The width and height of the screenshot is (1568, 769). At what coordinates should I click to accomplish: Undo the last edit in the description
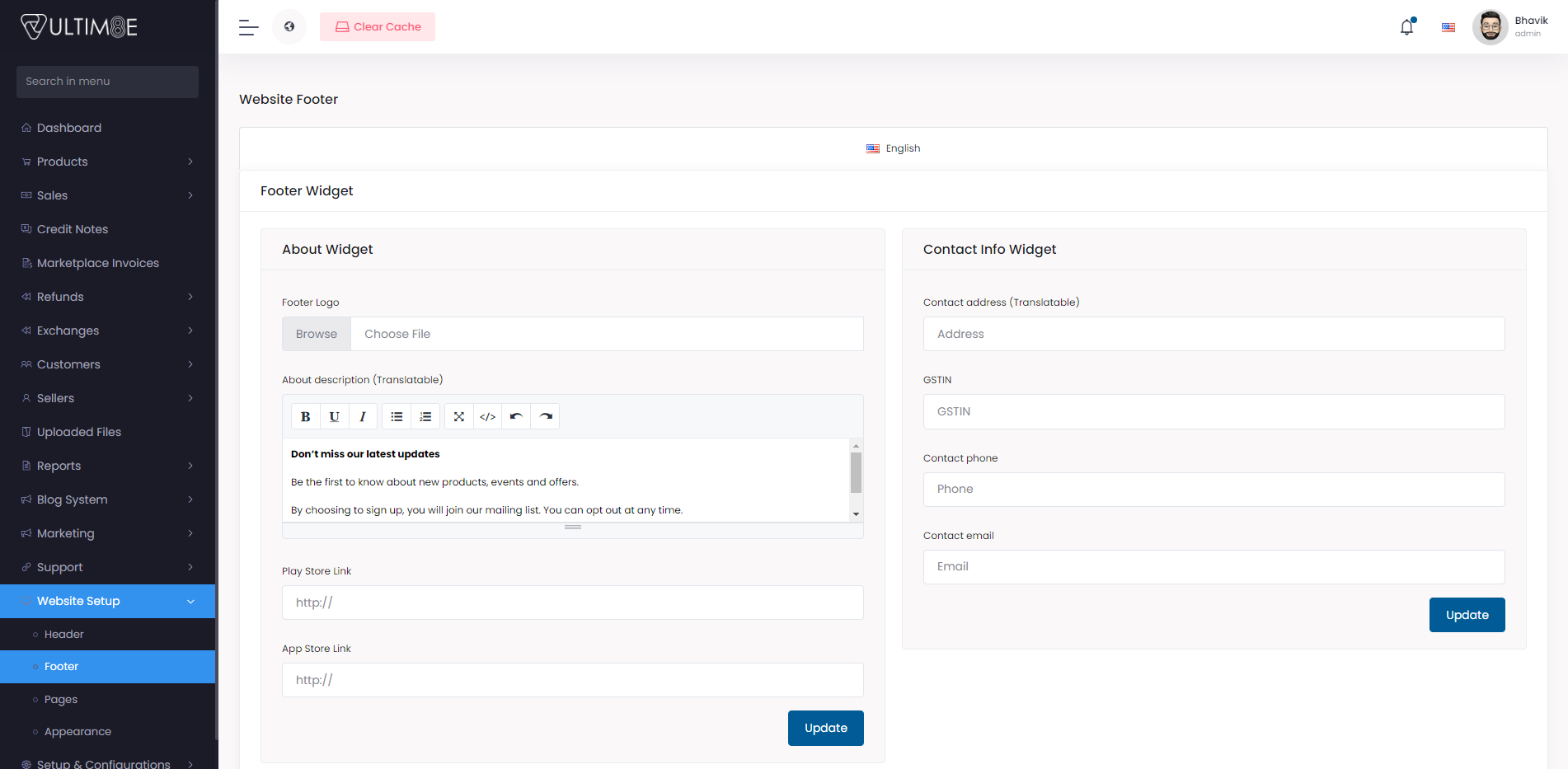516,416
